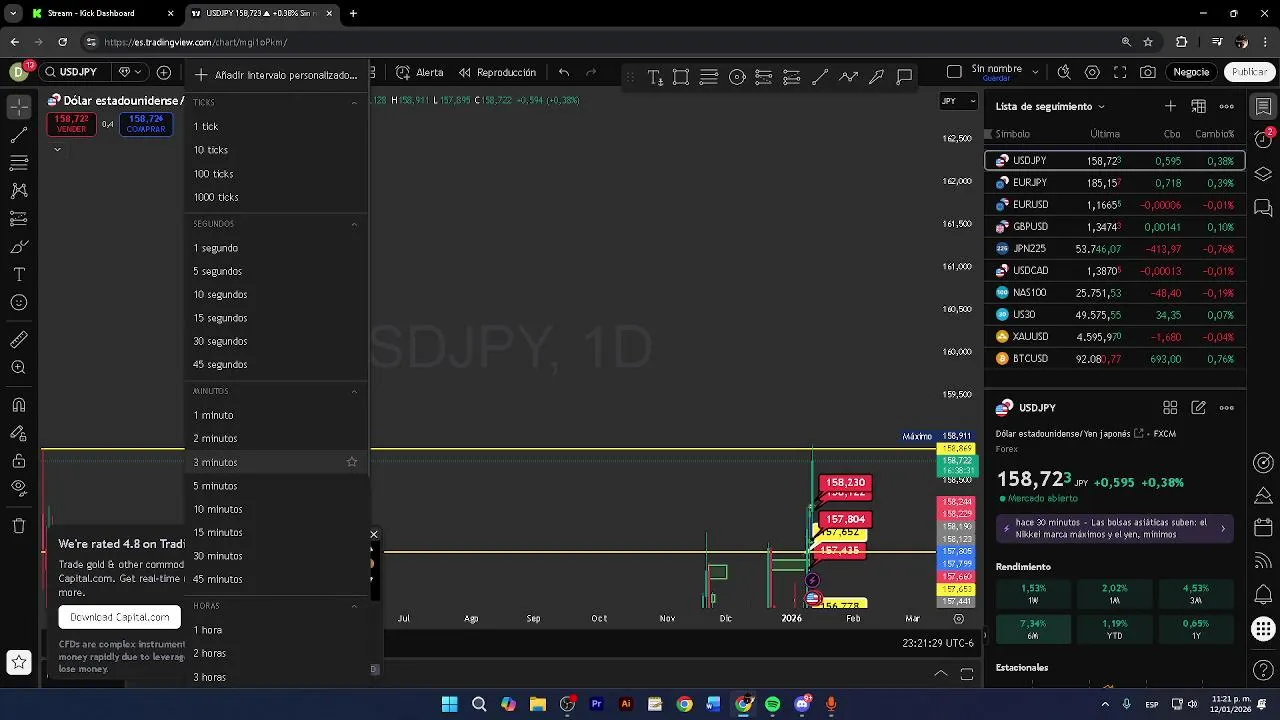Open the Nikkei news headline item
The image size is (1280, 720).
click(x=1115, y=529)
